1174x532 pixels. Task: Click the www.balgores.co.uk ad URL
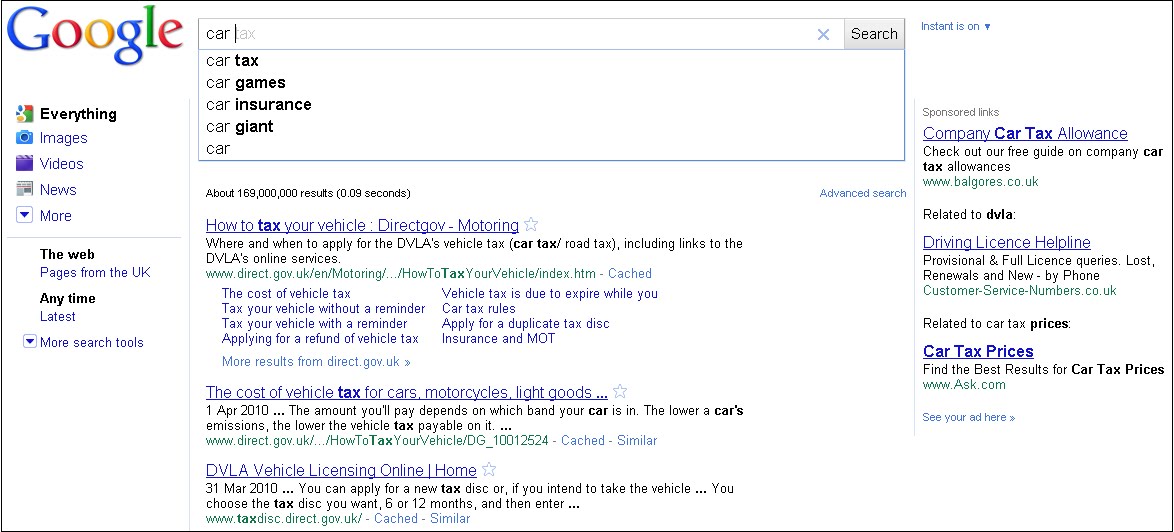[x=980, y=181]
